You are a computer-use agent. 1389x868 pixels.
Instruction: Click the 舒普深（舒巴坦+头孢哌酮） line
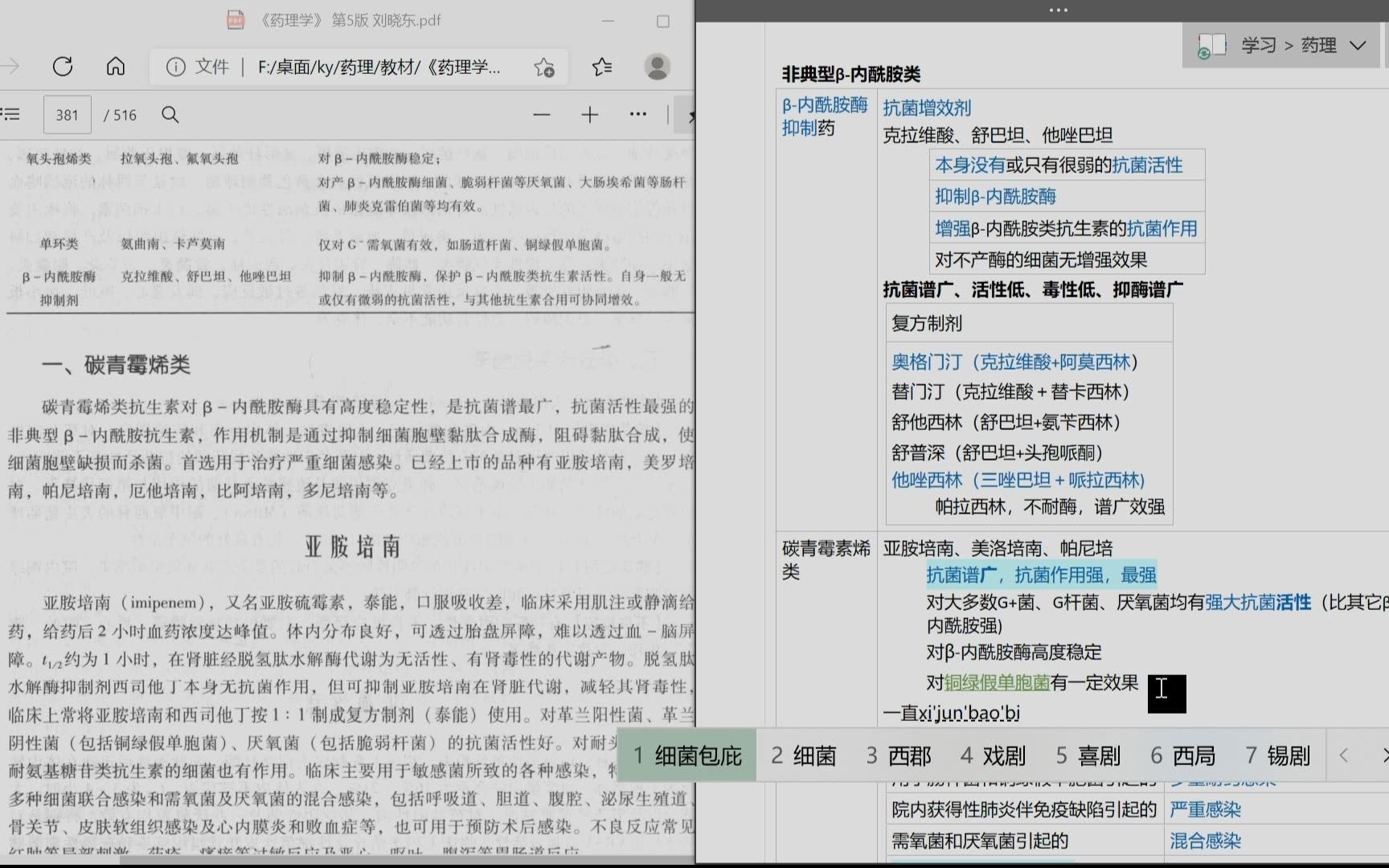pos(998,452)
